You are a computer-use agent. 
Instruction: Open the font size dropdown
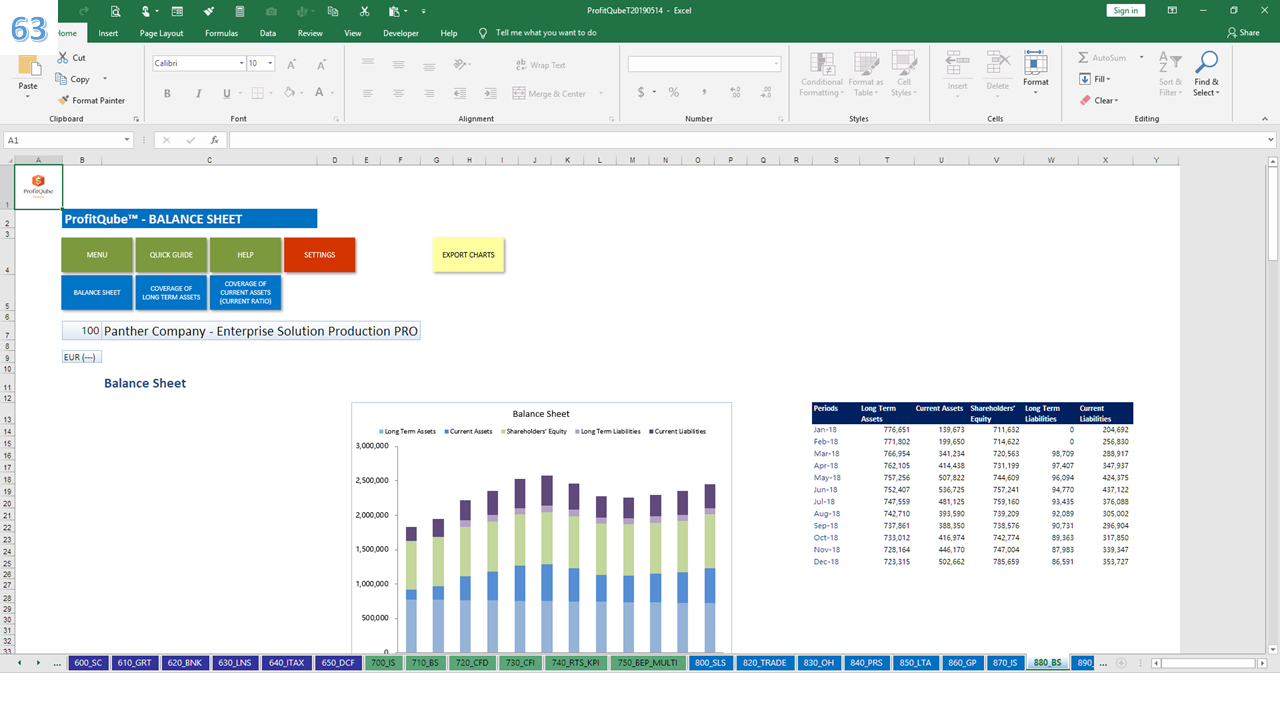271,63
